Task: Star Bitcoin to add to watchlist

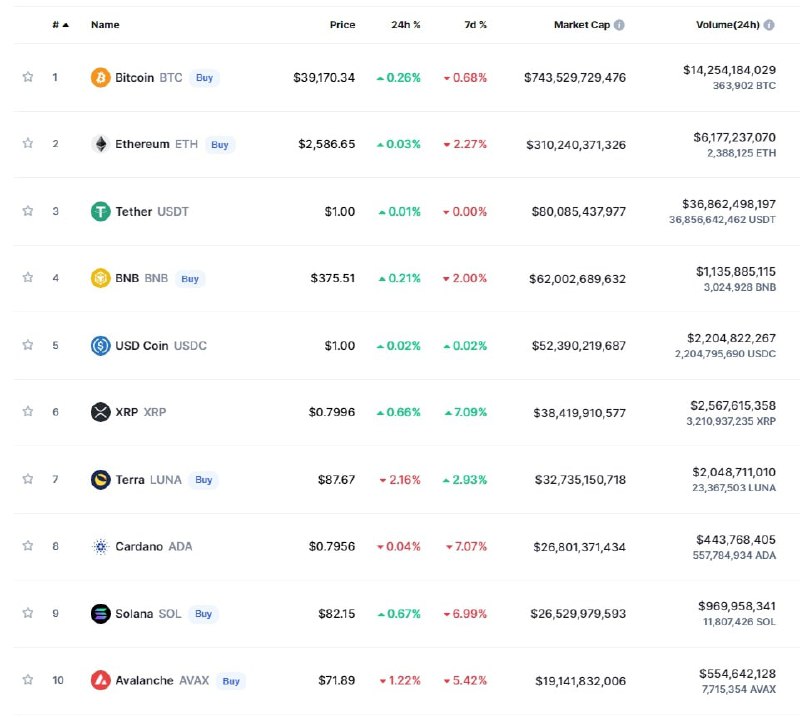Action: pos(28,77)
